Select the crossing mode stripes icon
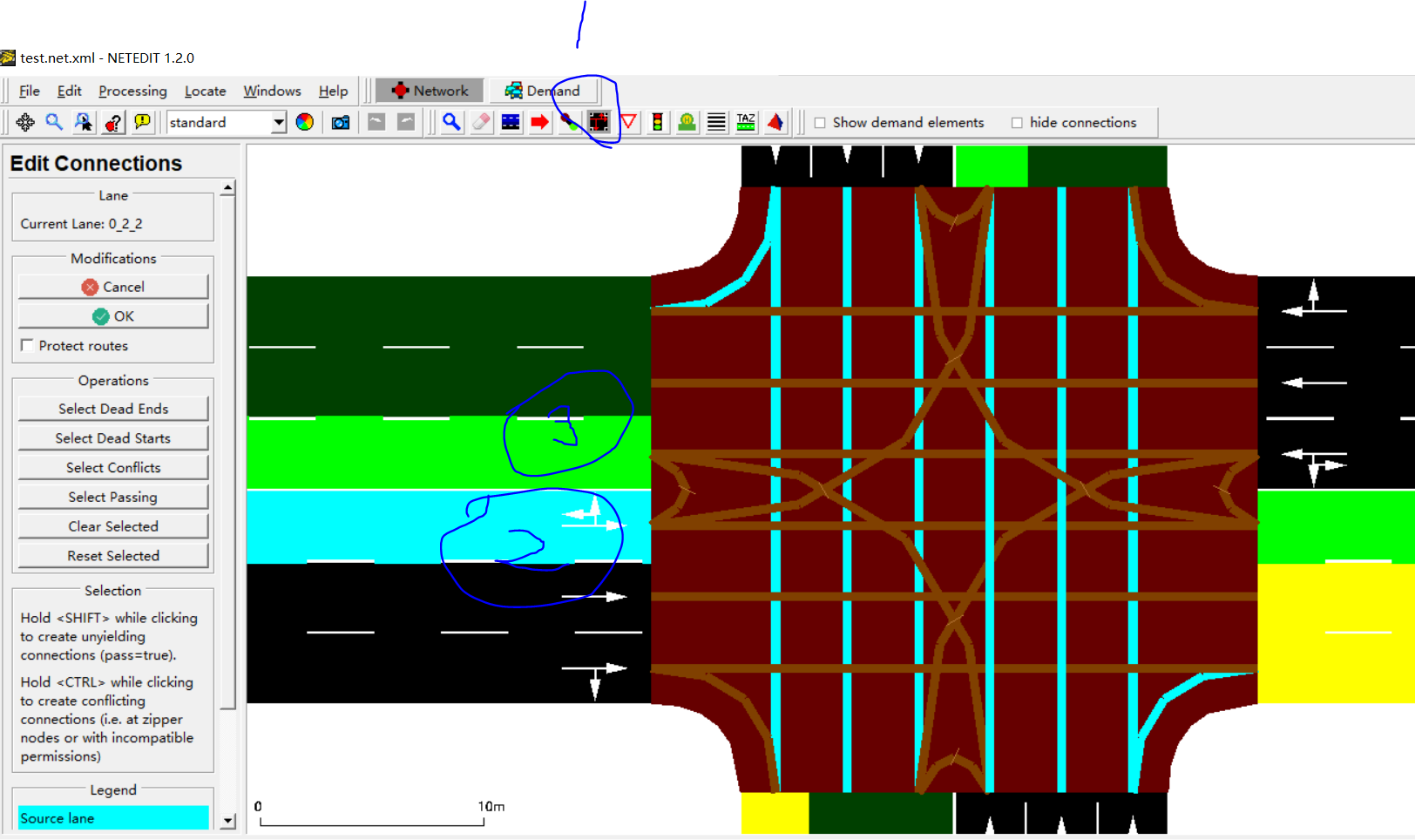 [716, 122]
